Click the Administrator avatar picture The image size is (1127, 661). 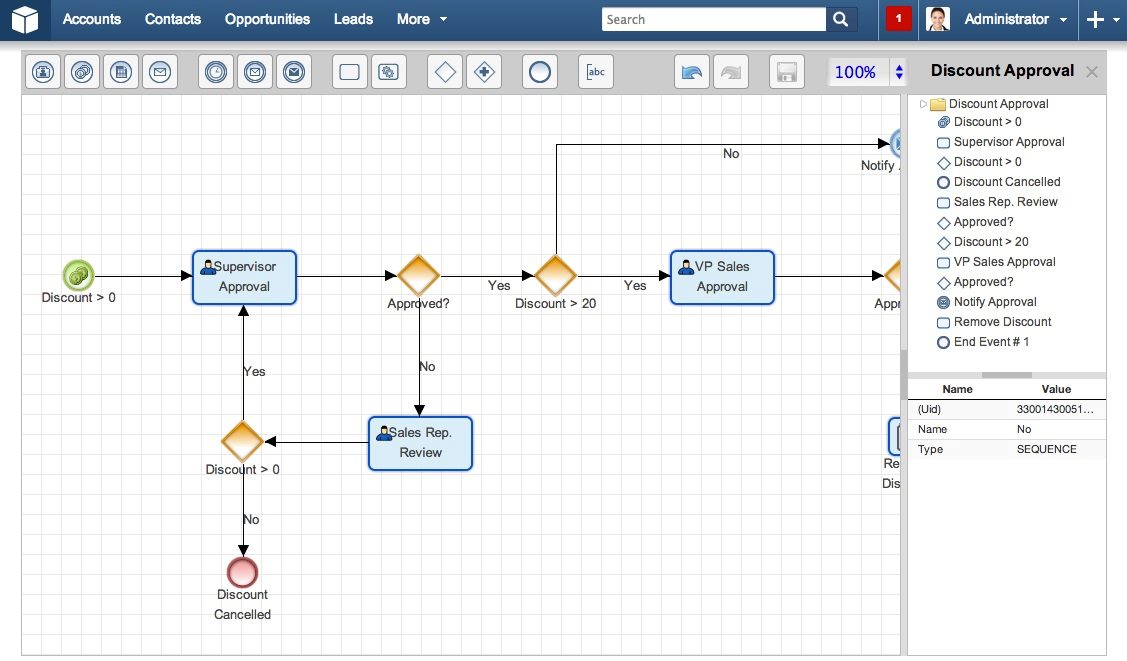[938, 19]
